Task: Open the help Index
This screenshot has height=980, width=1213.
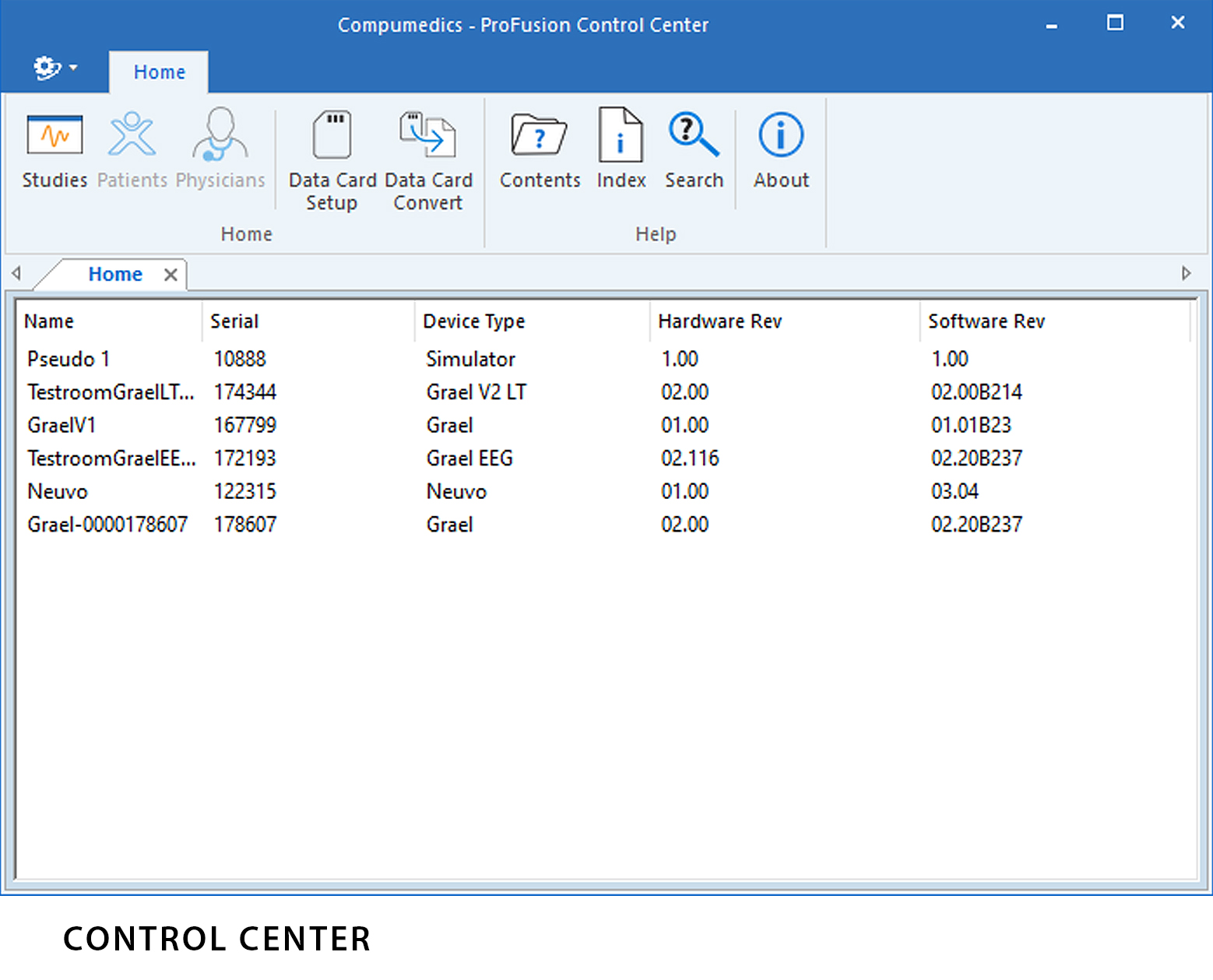Action: [621, 149]
